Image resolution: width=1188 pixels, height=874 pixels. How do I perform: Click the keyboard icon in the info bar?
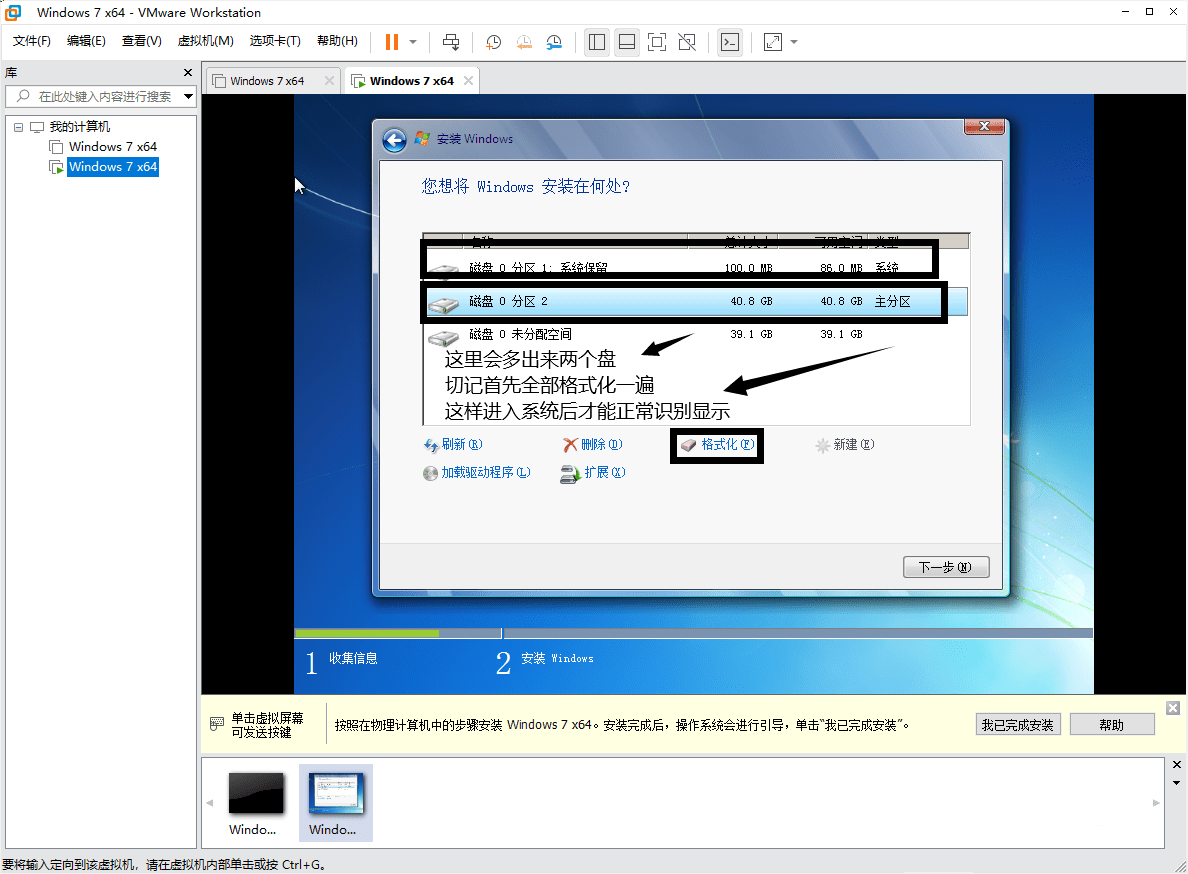point(217,723)
